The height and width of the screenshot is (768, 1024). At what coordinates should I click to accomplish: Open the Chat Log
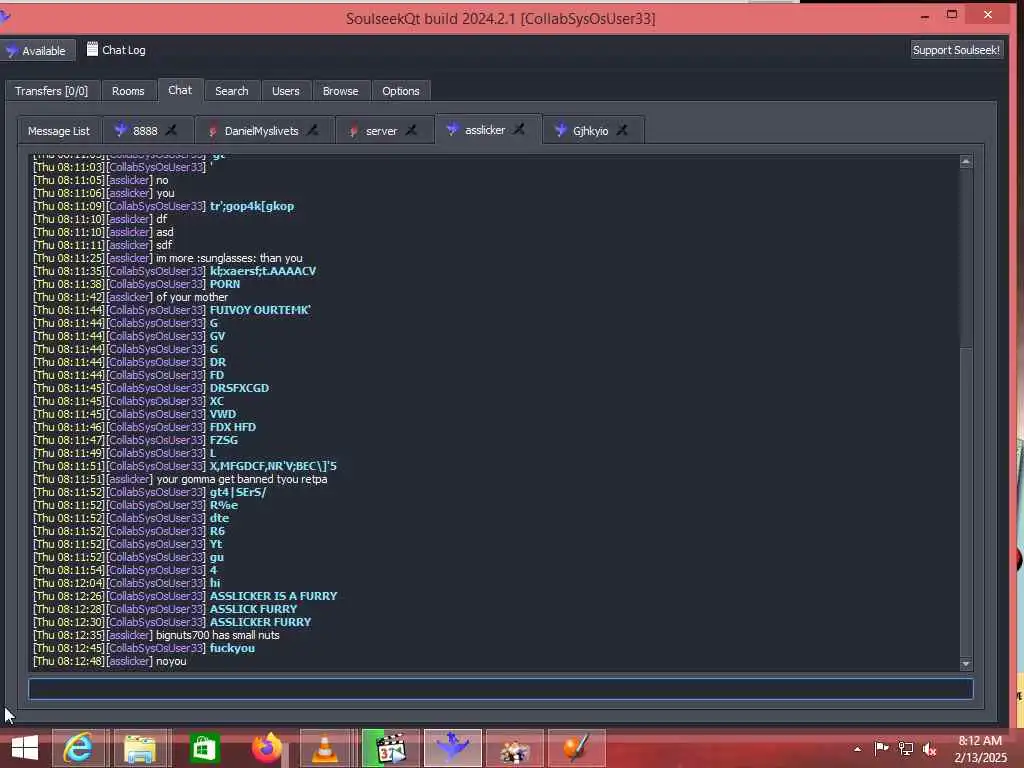(116, 50)
